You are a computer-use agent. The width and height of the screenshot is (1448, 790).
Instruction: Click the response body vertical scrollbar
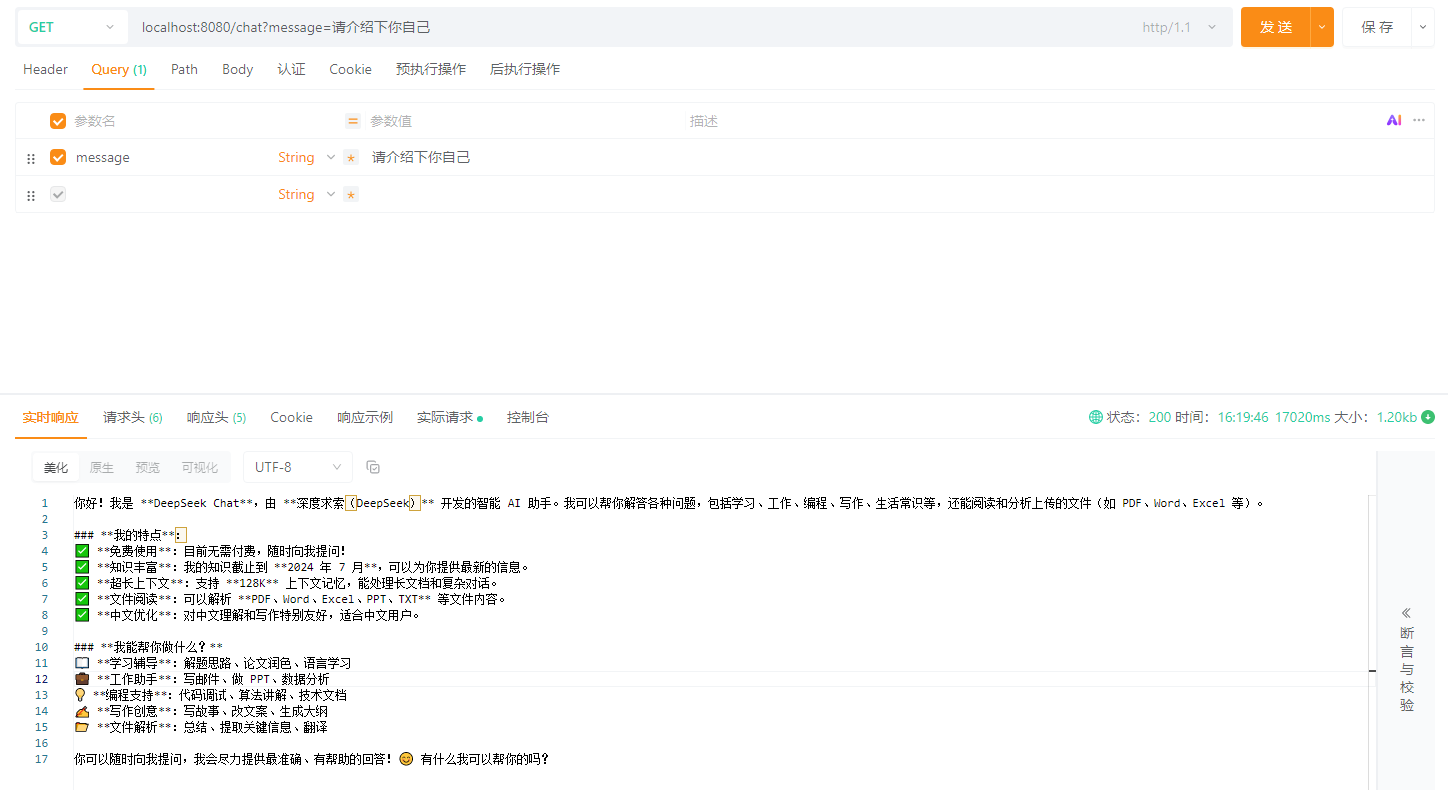point(1372,642)
